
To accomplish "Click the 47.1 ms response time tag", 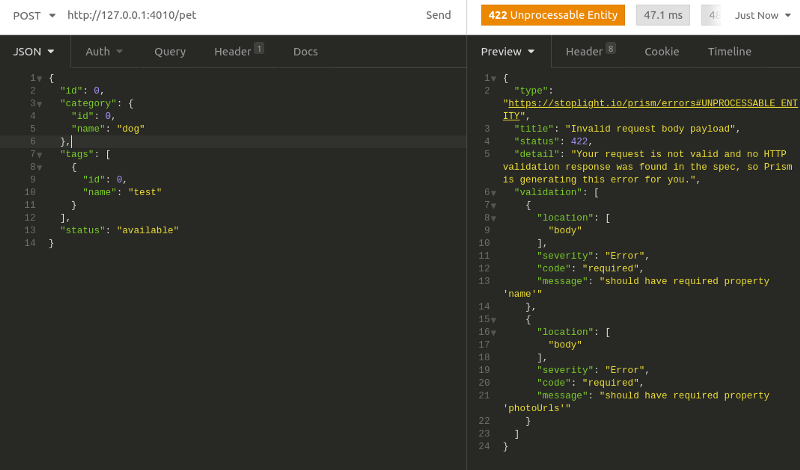I will (x=662, y=15).
